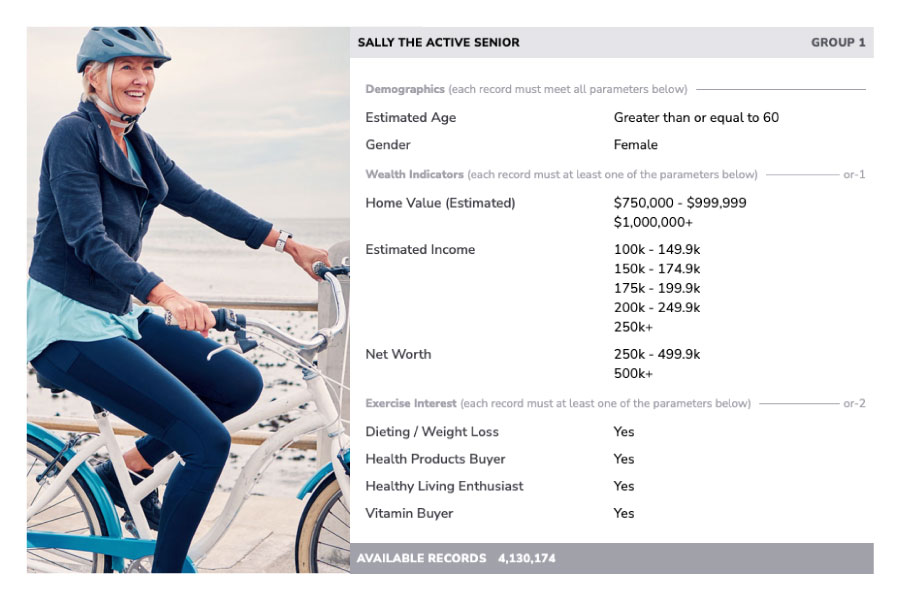Screen dimensions: 900x600
Task: Select the Dieting / Weight Loss row label
Action: click(x=432, y=432)
